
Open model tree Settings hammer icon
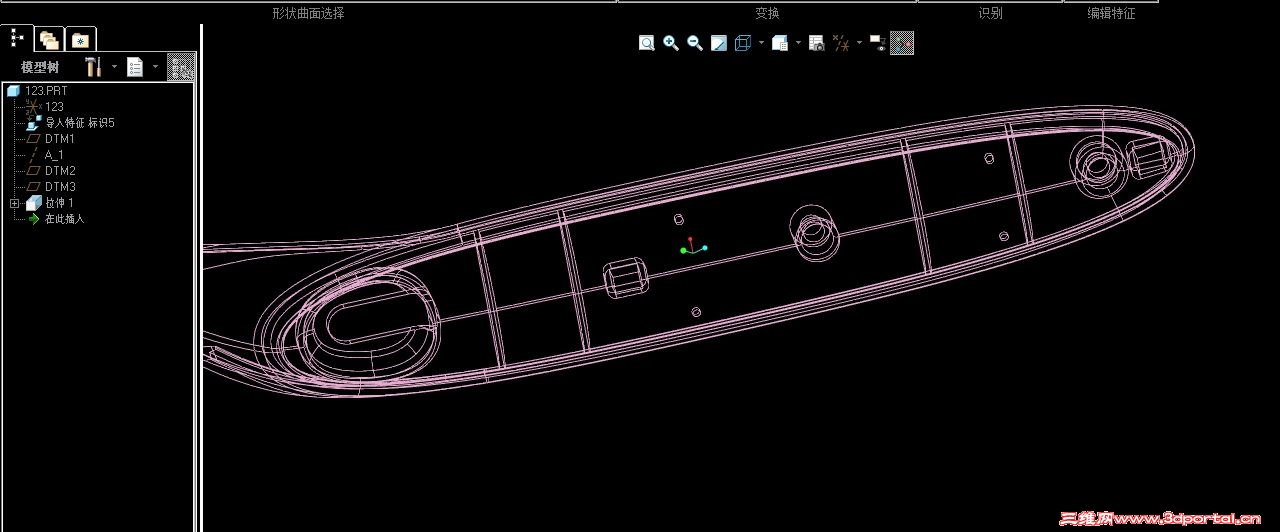click(x=93, y=67)
